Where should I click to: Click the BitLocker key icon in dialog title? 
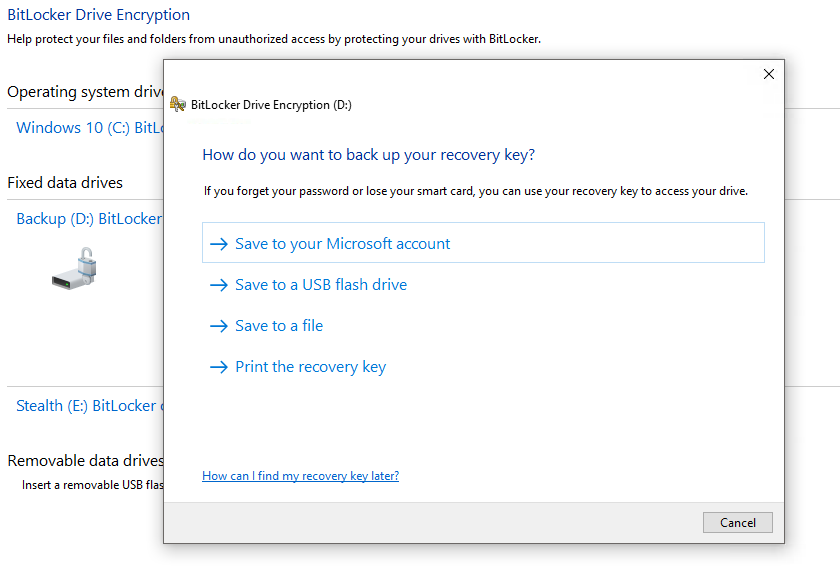pyautogui.click(x=178, y=104)
